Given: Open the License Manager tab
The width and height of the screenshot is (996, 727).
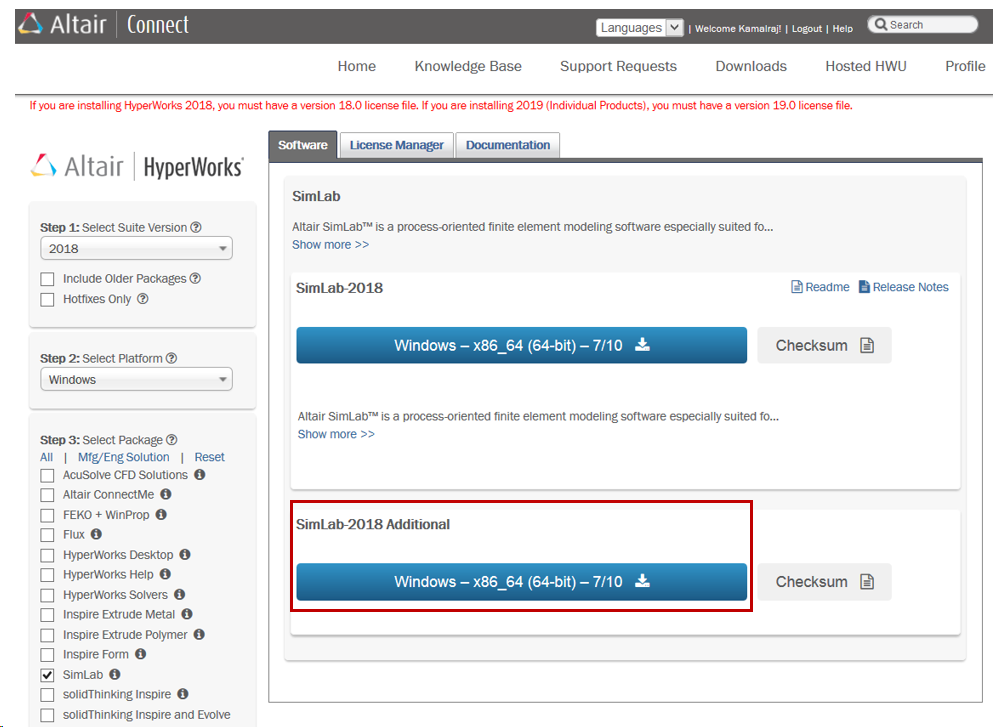Looking at the screenshot, I should [x=396, y=145].
